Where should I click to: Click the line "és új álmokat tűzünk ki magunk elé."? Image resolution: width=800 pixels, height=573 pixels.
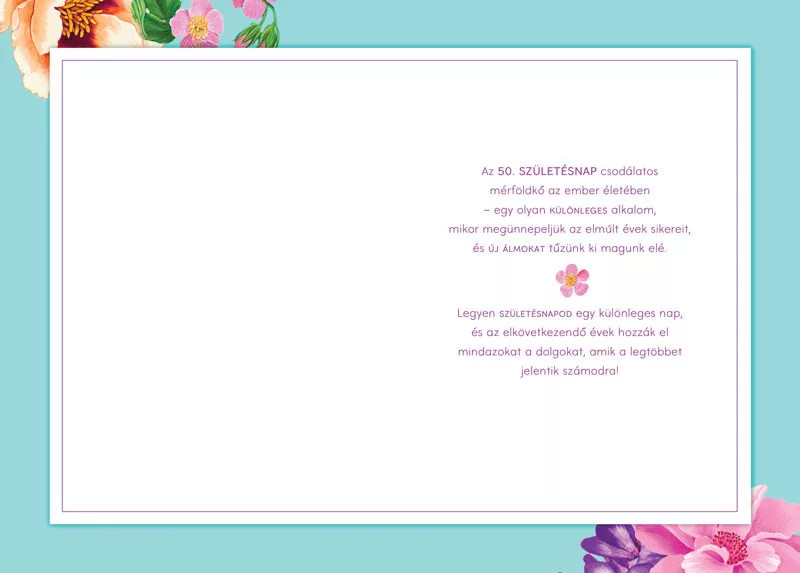click(569, 248)
